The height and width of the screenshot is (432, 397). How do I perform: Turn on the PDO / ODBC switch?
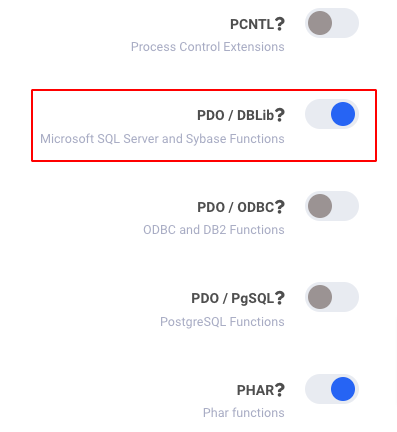(x=332, y=206)
